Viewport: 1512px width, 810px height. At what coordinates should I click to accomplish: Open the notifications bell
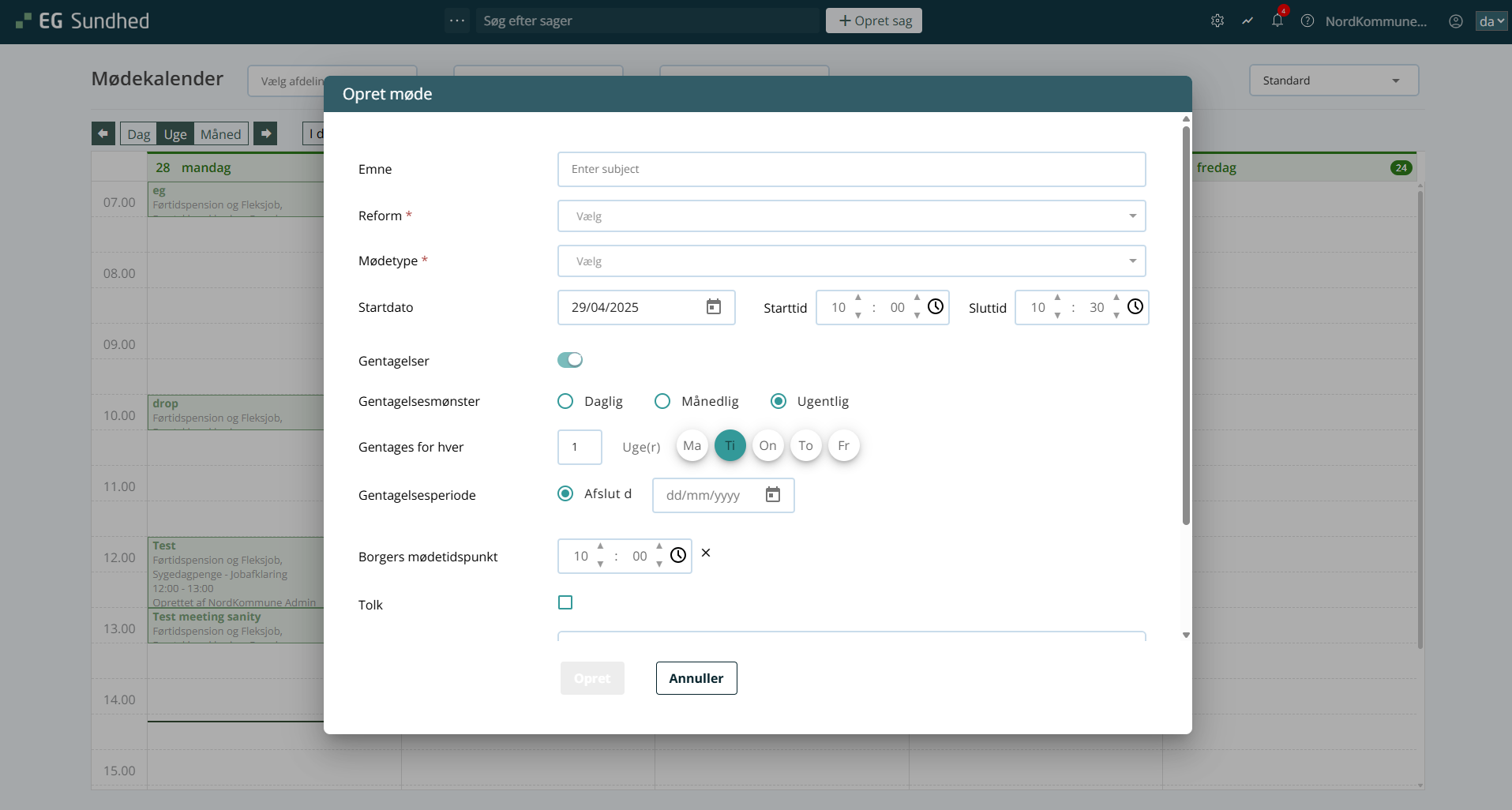pyautogui.click(x=1277, y=21)
